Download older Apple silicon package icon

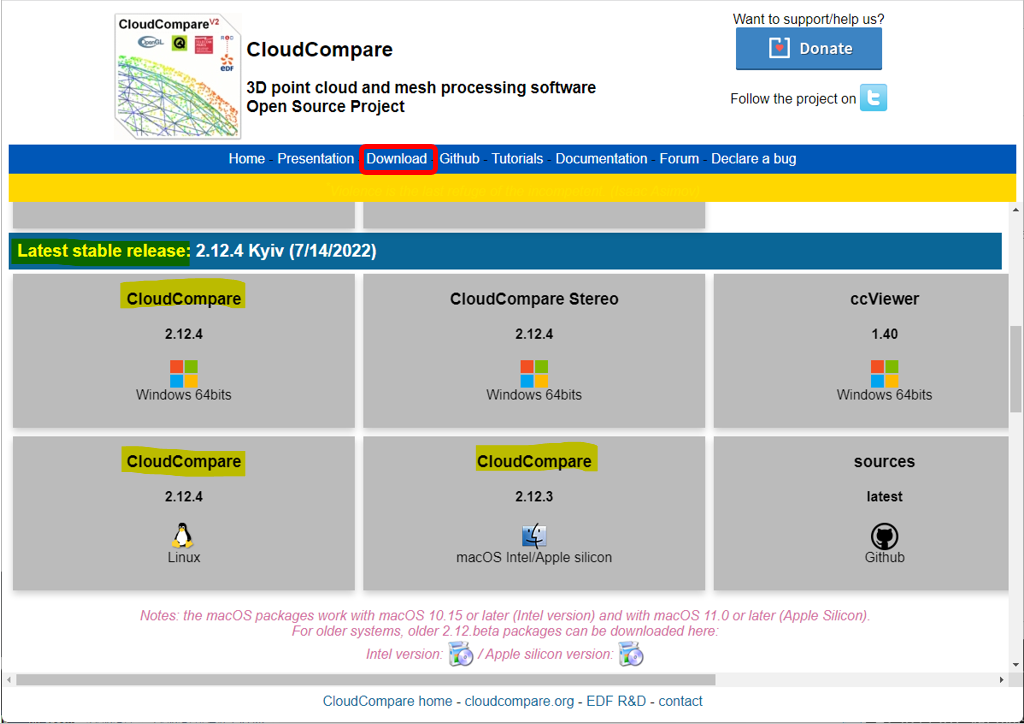631,655
